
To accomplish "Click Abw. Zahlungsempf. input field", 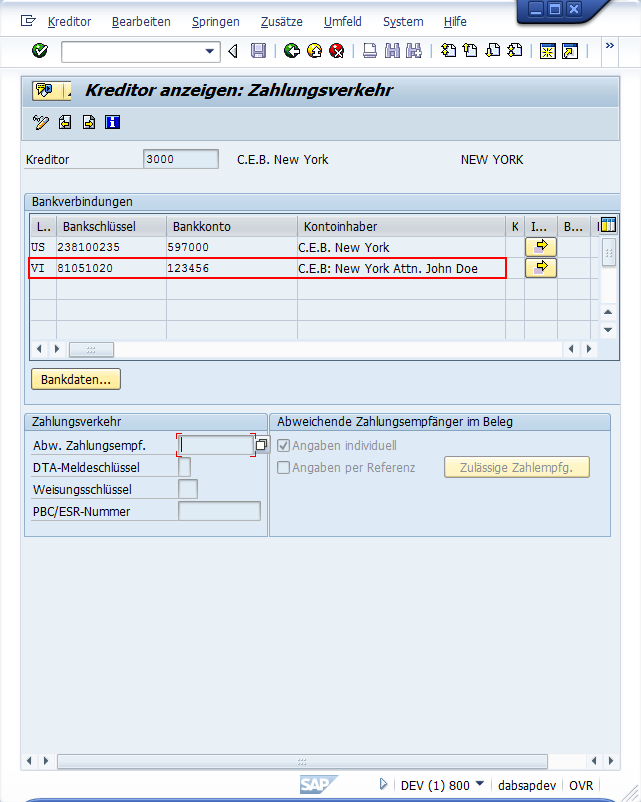I will point(216,445).
